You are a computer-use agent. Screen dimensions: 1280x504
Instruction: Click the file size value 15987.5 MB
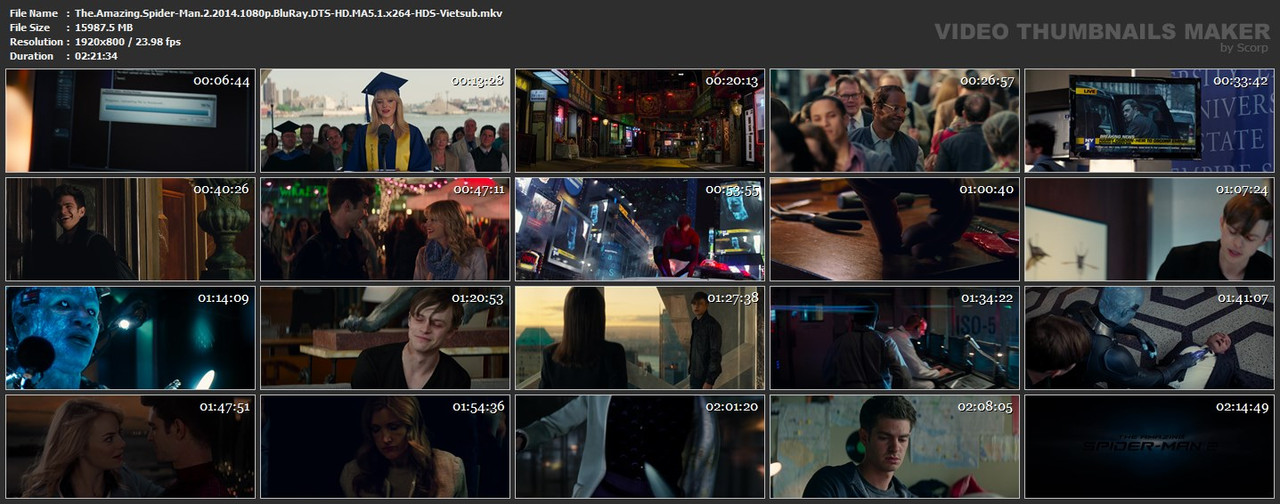[104, 27]
